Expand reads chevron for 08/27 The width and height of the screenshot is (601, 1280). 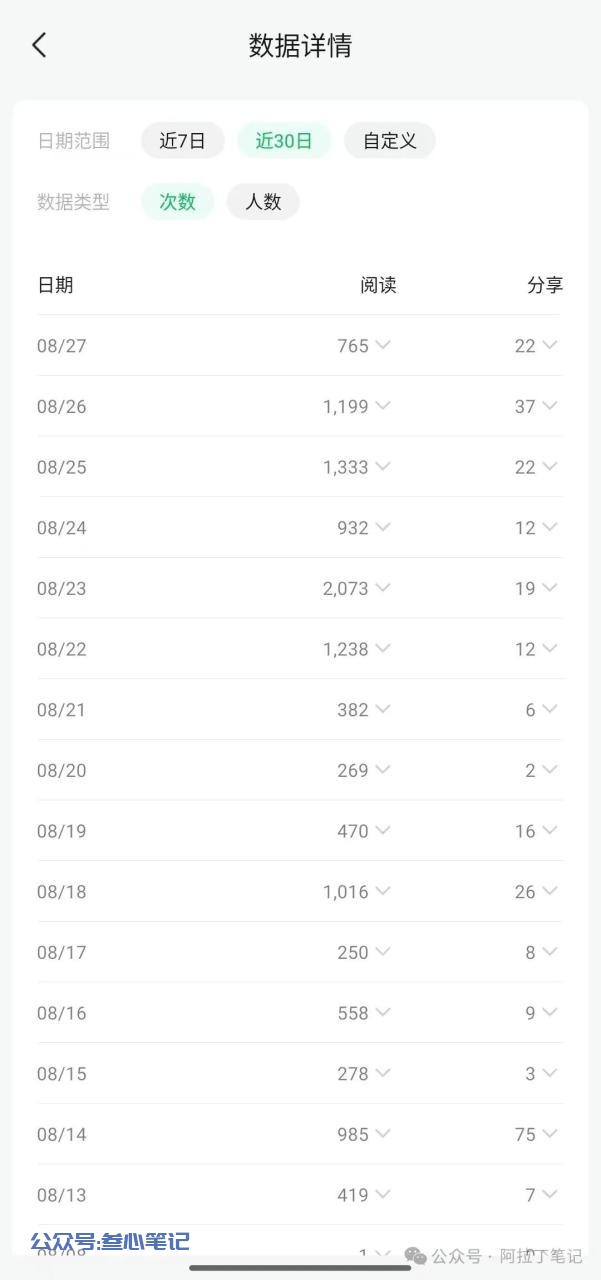pos(383,345)
